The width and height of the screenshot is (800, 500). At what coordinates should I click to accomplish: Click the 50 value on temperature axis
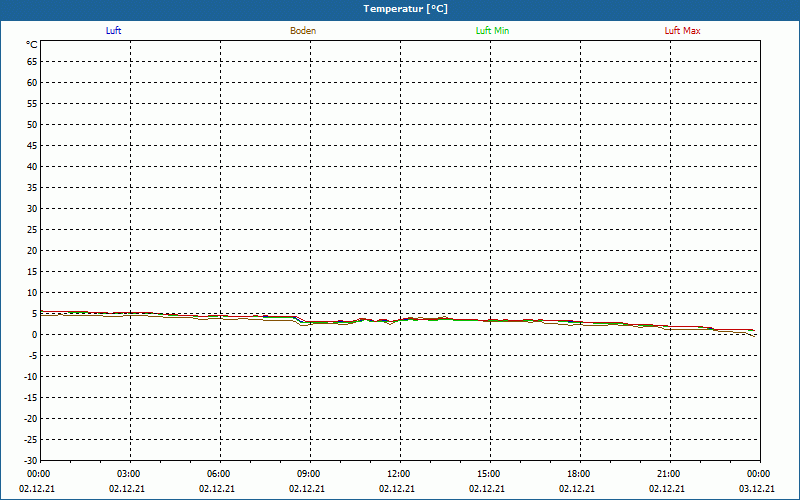pos(32,125)
